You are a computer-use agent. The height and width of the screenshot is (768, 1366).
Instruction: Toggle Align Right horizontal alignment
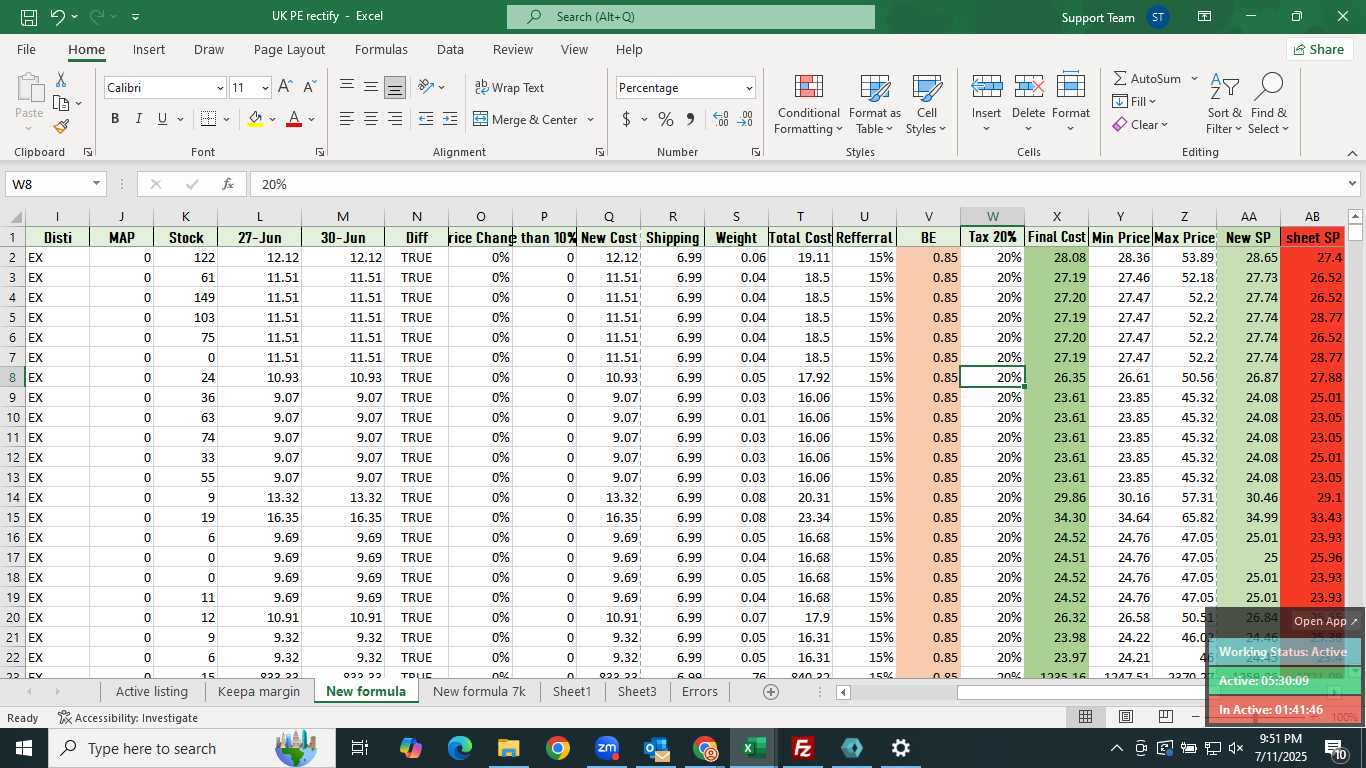[x=395, y=119]
